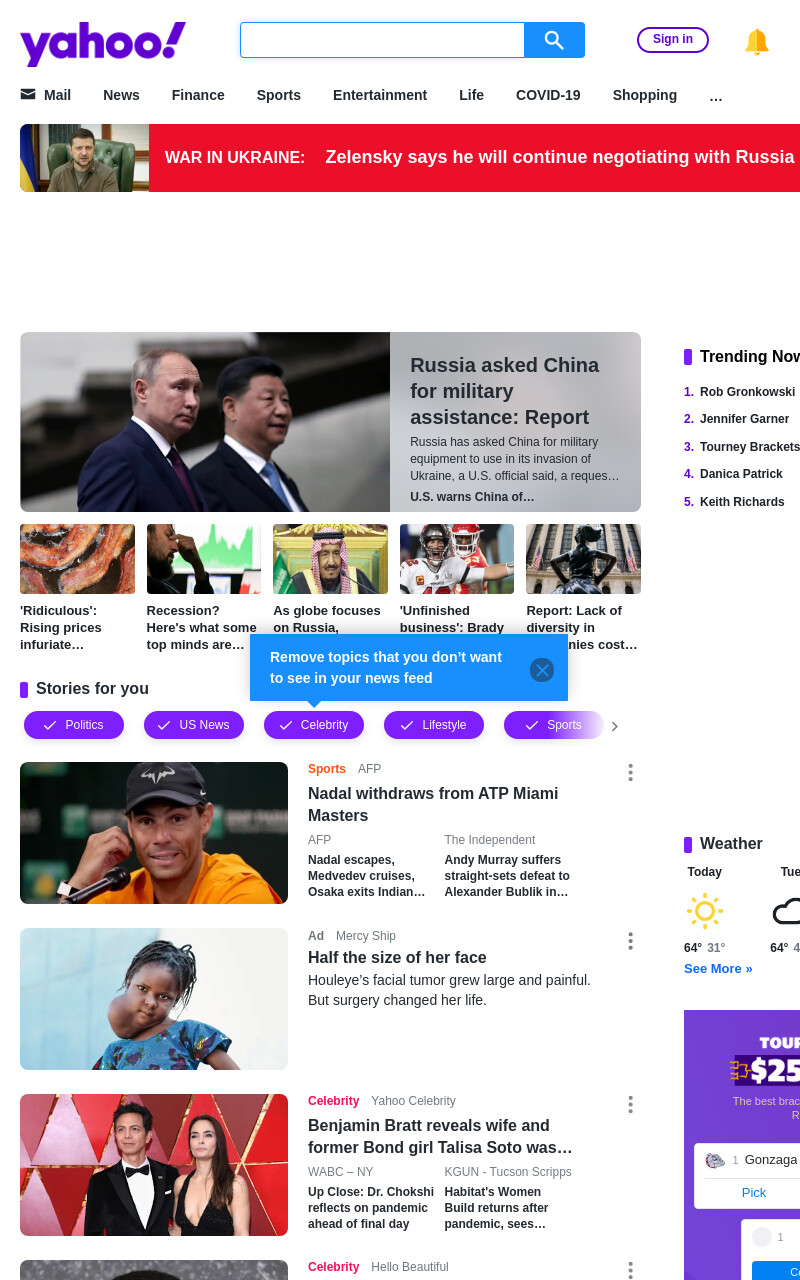Show more topic chips with arrow
The height and width of the screenshot is (1280, 800).
coord(615,726)
